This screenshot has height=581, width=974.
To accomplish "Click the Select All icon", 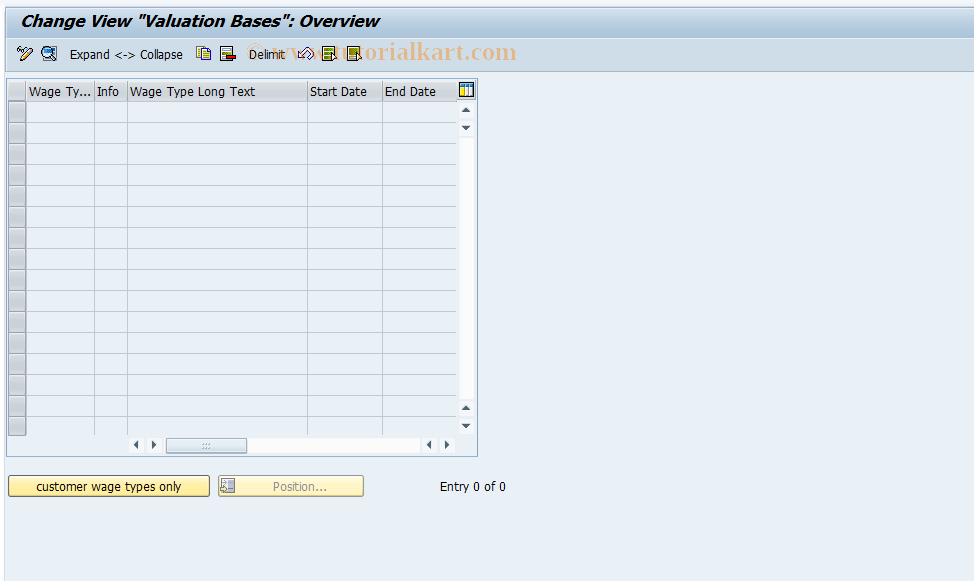I will click(x=329, y=54).
